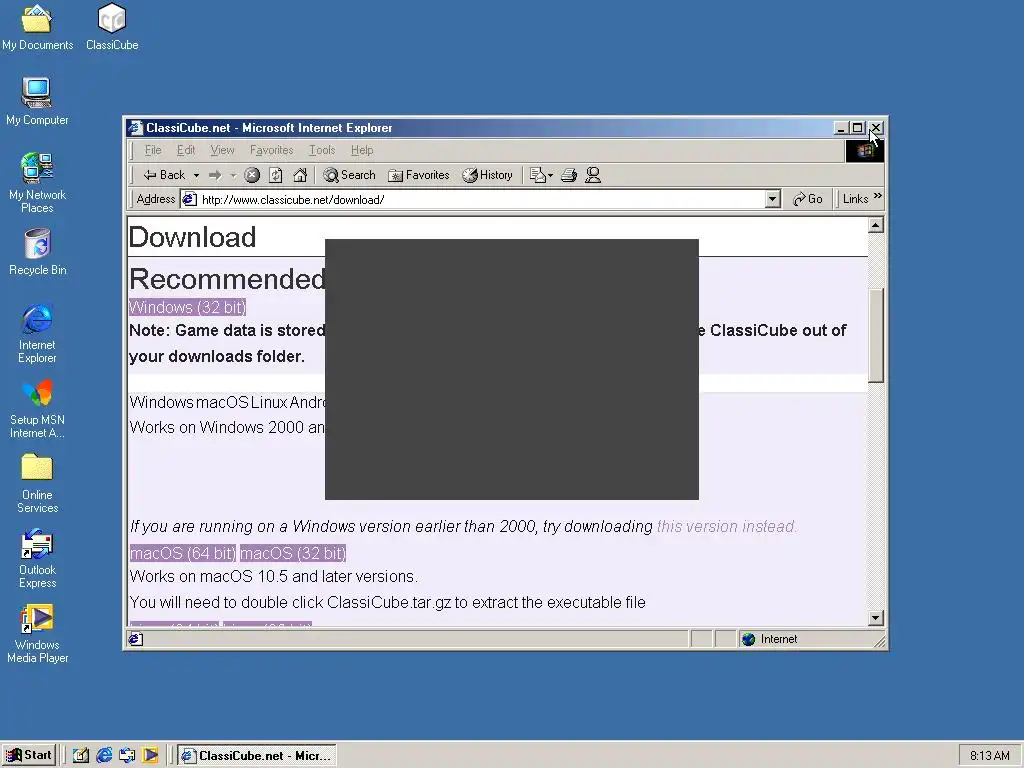Image resolution: width=1024 pixels, height=768 pixels.
Task: Select the ClassiCube desktop icon
Action: (x=112, y=27)
